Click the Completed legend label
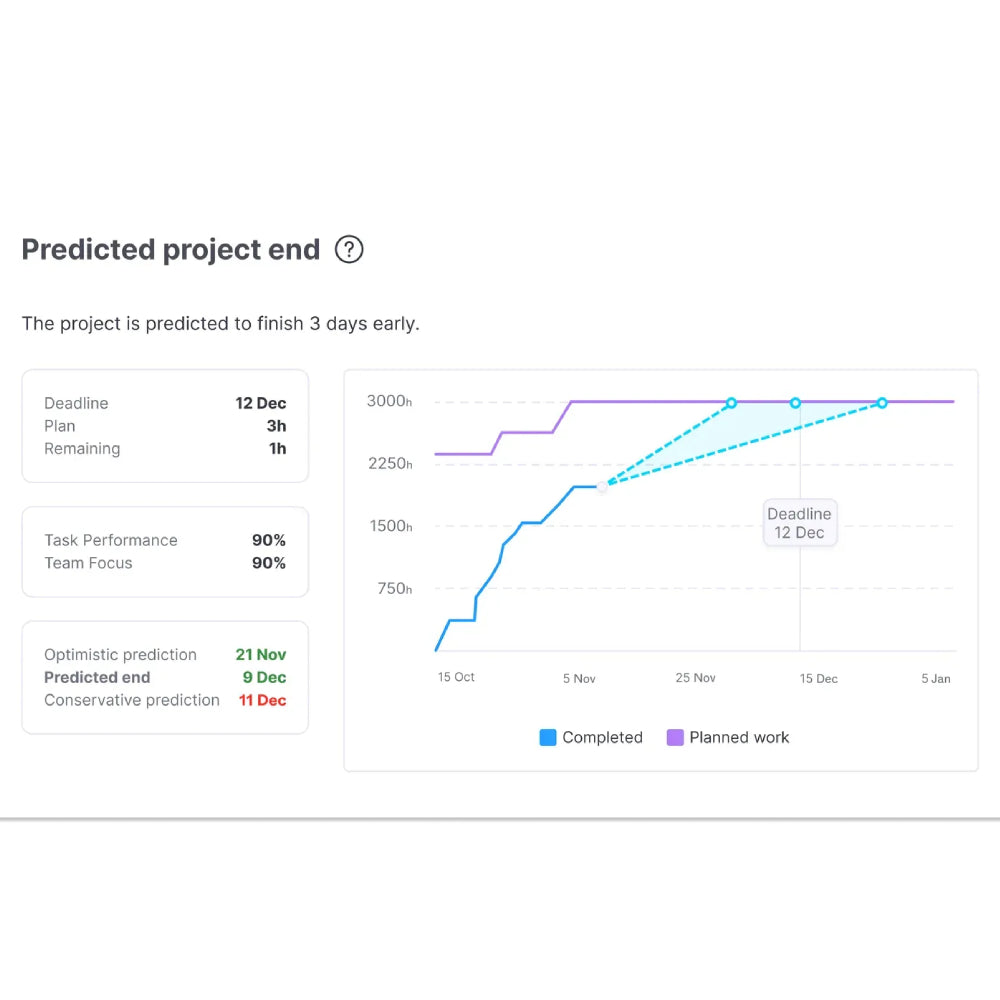The height and width of the screenshot is (1000, 1000). pyautogui.click(x=602, y=738)
